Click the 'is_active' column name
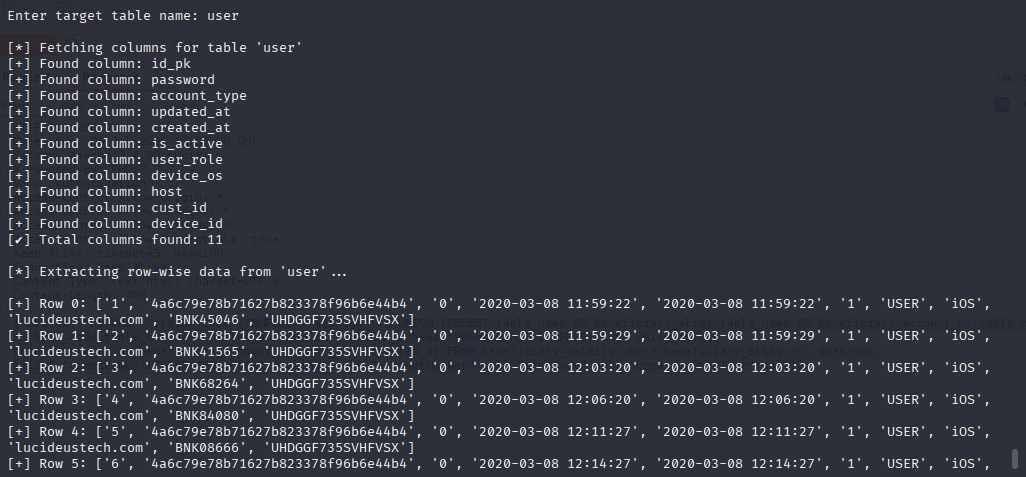Screen dimensions: 1026x477 [187, 144]
